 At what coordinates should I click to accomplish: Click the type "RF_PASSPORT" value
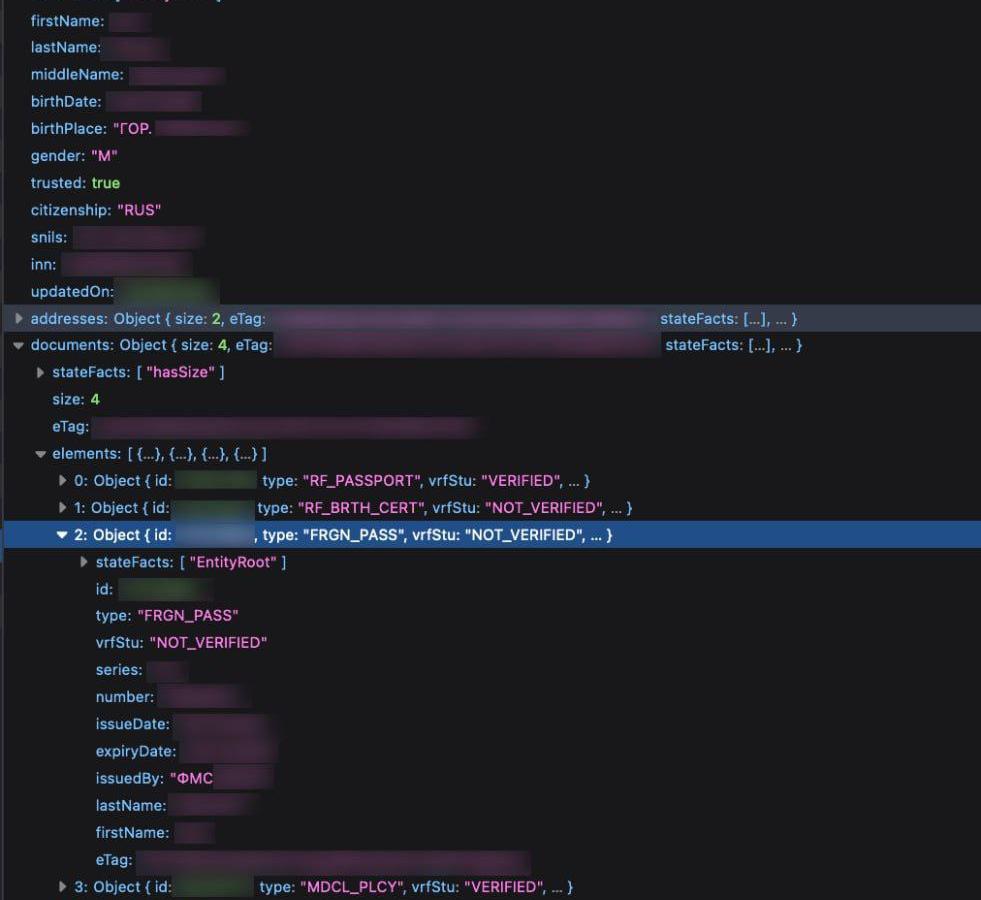tap(362, 481)
